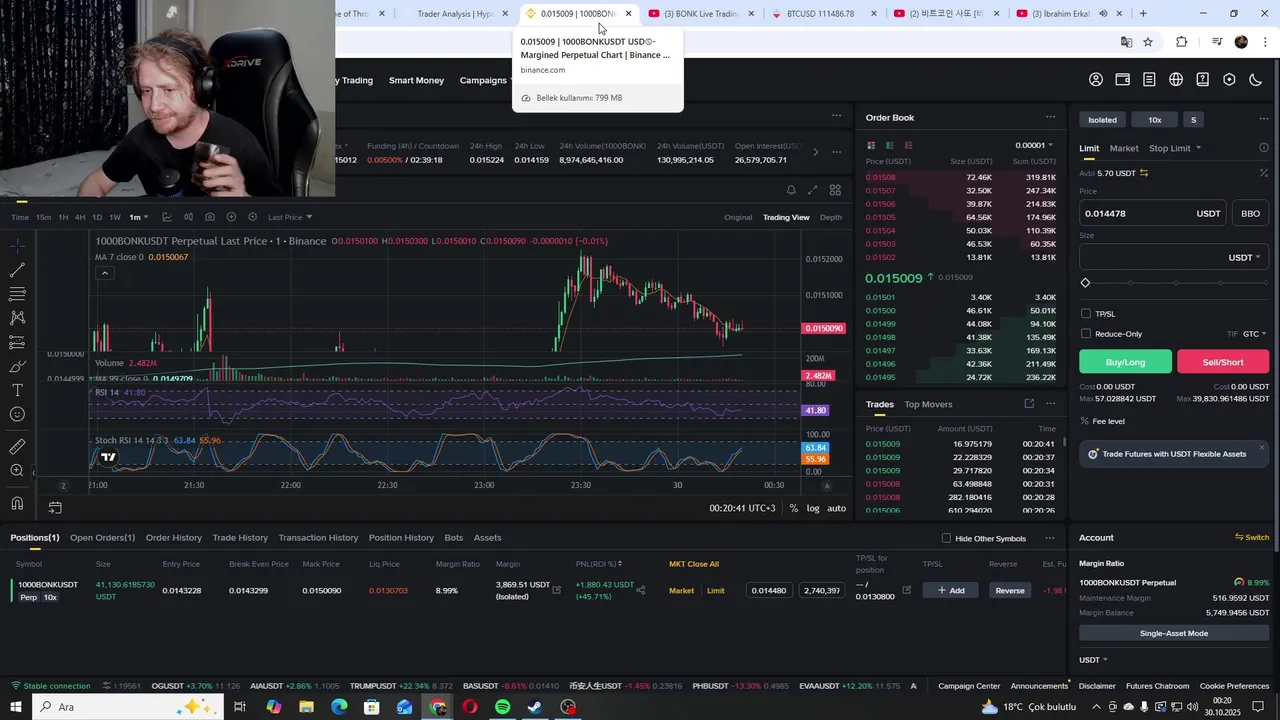Expand chart to fullscreen

coord(812,190)
